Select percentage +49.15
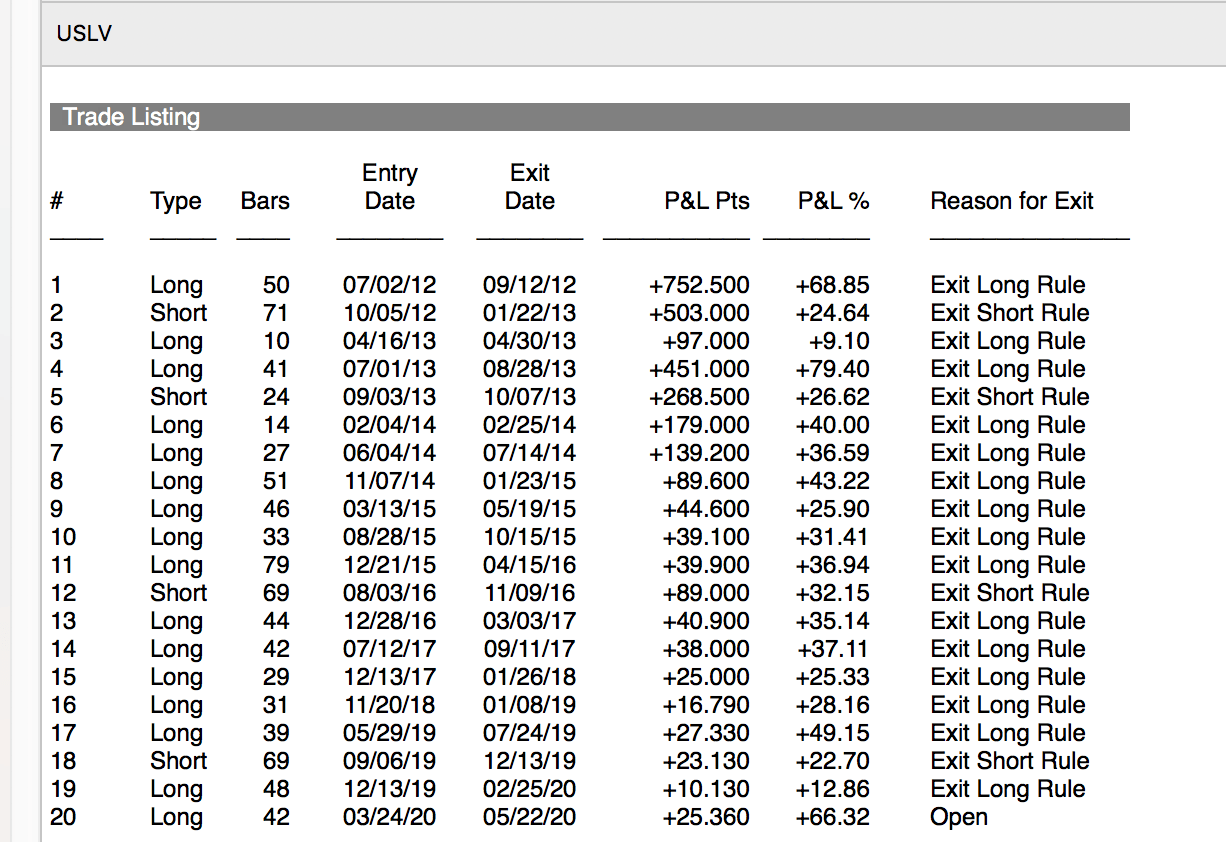The width and height of the screenshot is (1226, 842). pyautogui.click(x=832, y=733)
